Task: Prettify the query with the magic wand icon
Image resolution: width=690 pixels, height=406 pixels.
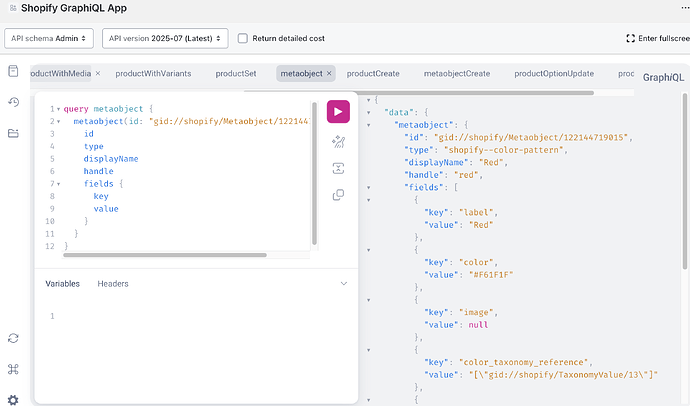Action: pos(338,142)
